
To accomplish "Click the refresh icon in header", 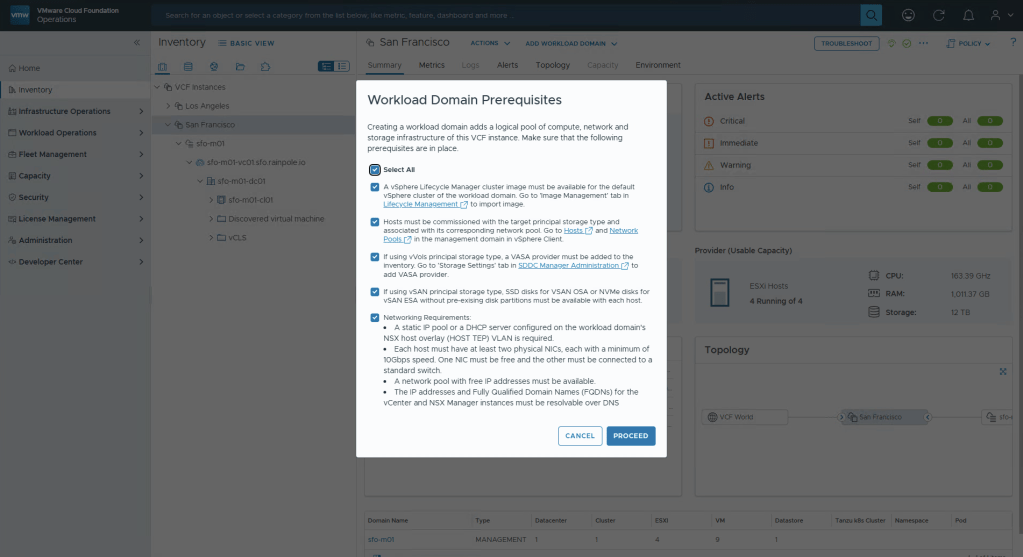I will pos(938,15).
